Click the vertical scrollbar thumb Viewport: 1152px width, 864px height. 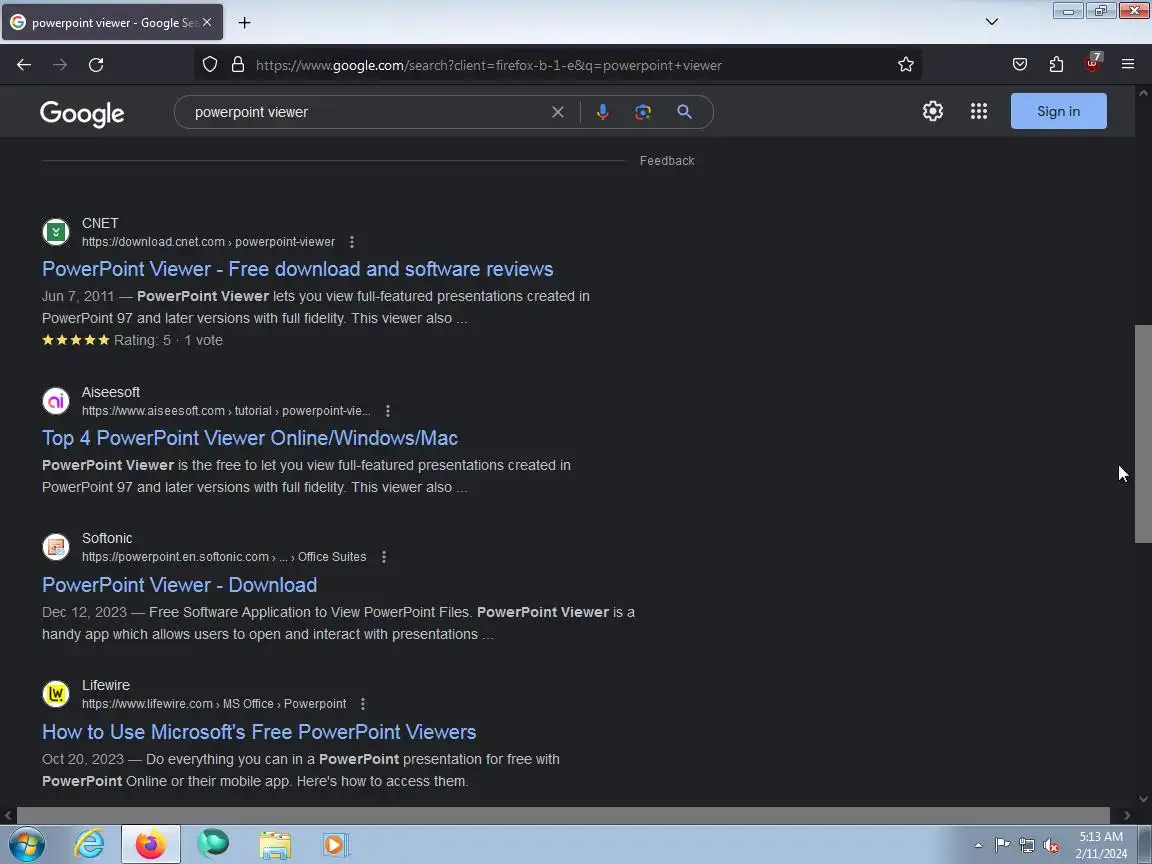1143,433
